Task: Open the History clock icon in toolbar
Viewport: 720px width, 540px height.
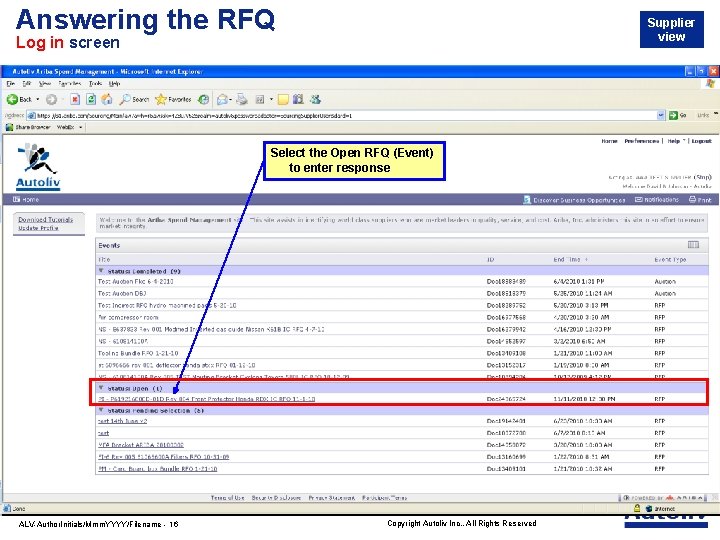Action: (203, 99)
